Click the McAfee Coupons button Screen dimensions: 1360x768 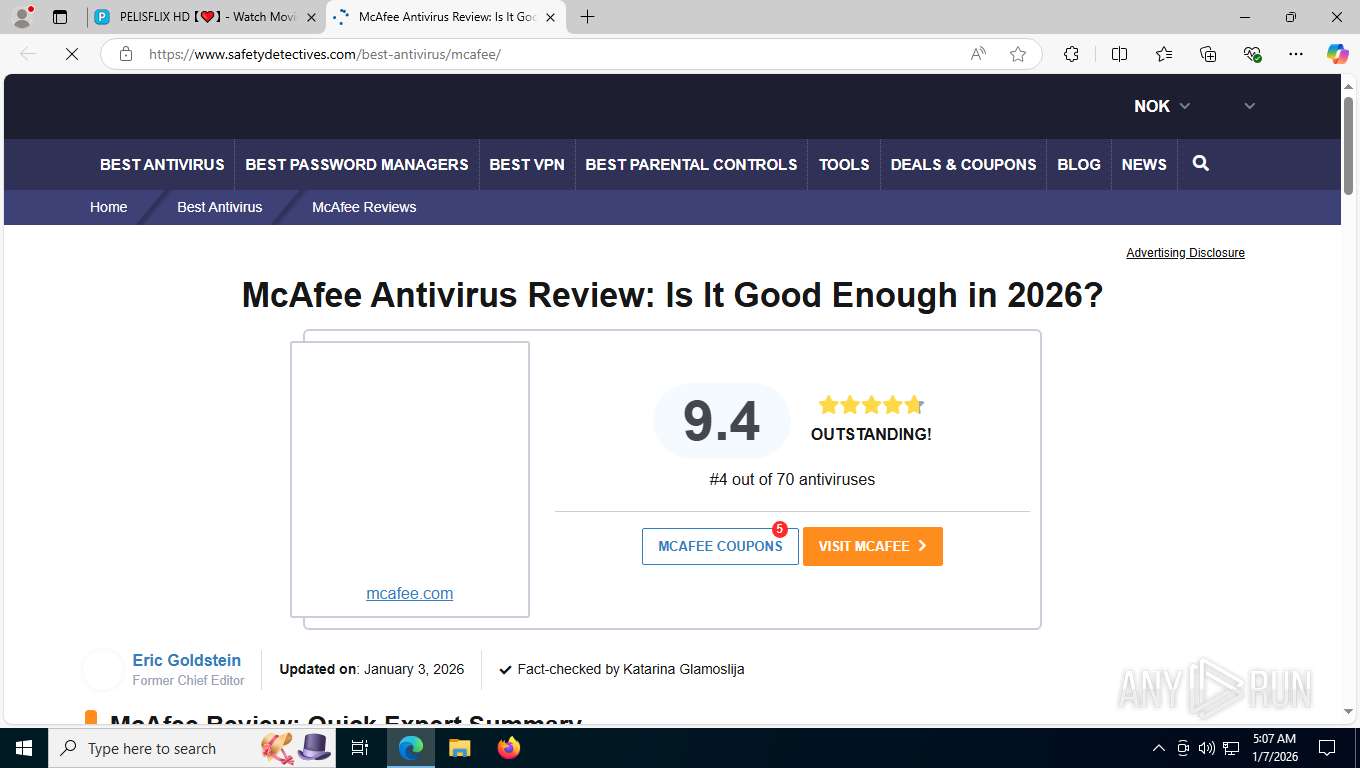pyautogui.click(x=720, y=546)
